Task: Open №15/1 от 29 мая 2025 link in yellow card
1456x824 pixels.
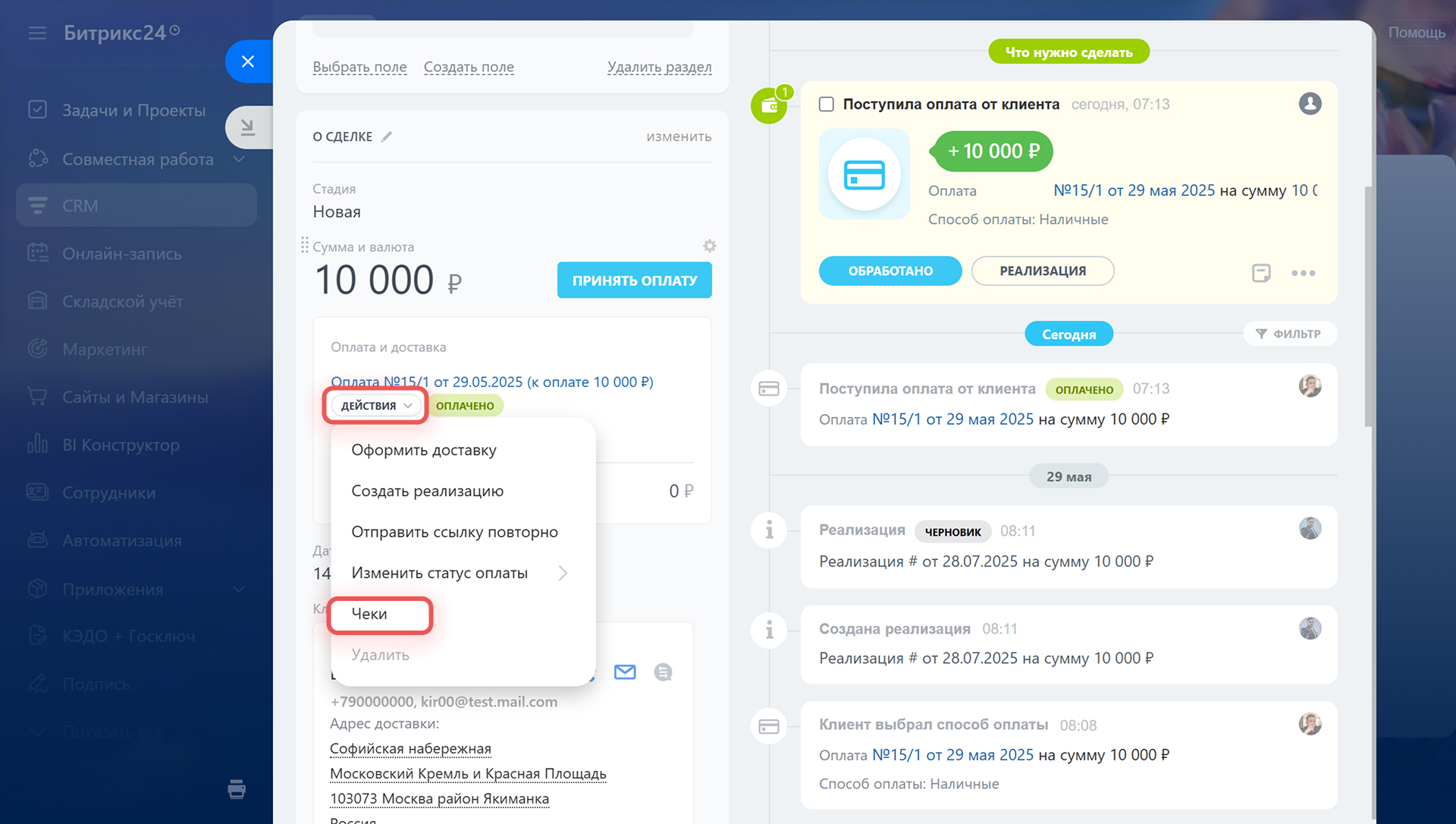Action: (x=1134, y=190)
